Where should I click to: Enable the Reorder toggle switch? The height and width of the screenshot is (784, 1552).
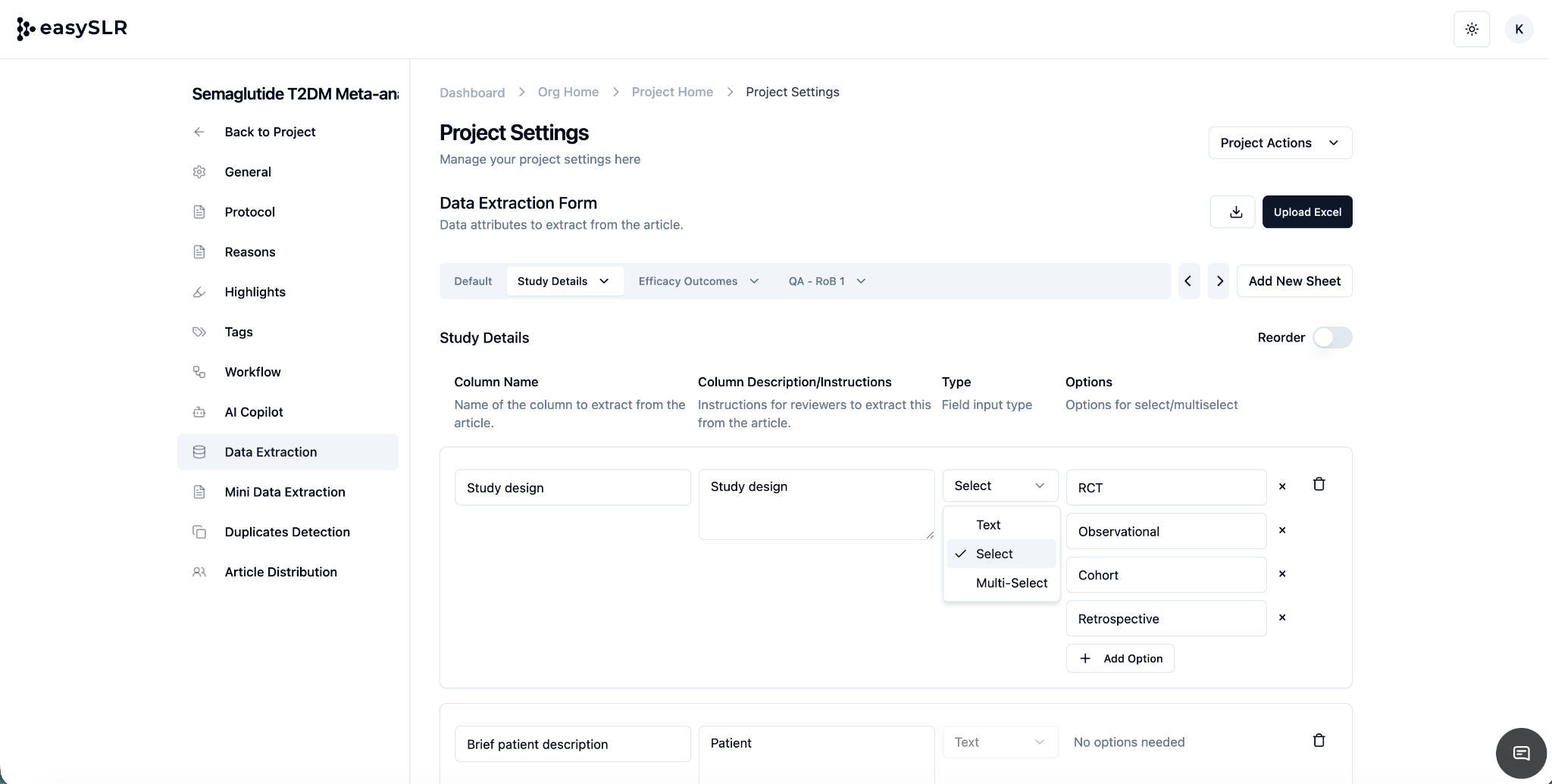pos(1332,338)
